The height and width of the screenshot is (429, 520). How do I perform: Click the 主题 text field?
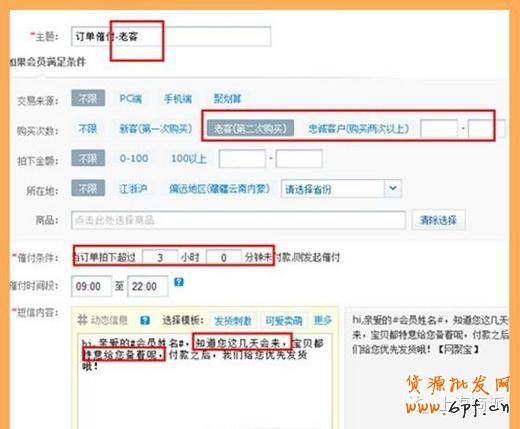click(171, 36)
